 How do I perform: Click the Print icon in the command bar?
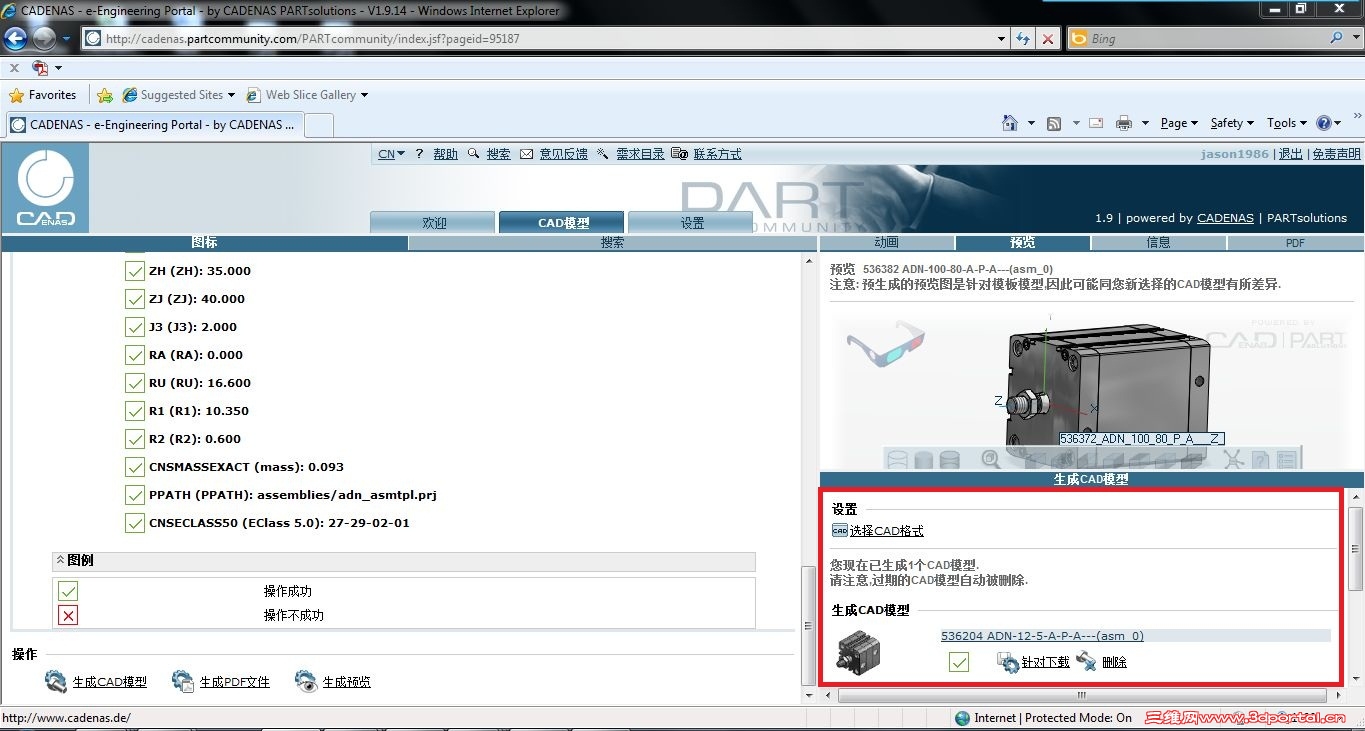point(1124,123)
